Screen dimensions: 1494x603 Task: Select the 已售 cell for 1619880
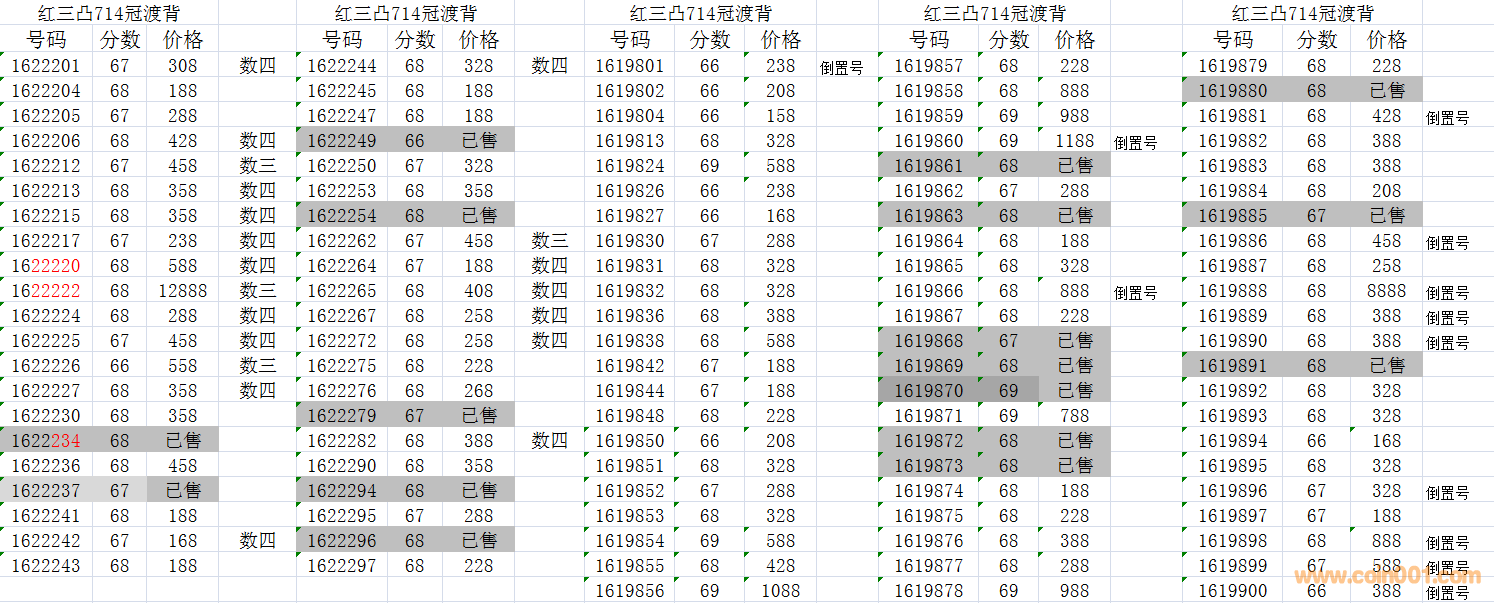tap(1386, 91)
